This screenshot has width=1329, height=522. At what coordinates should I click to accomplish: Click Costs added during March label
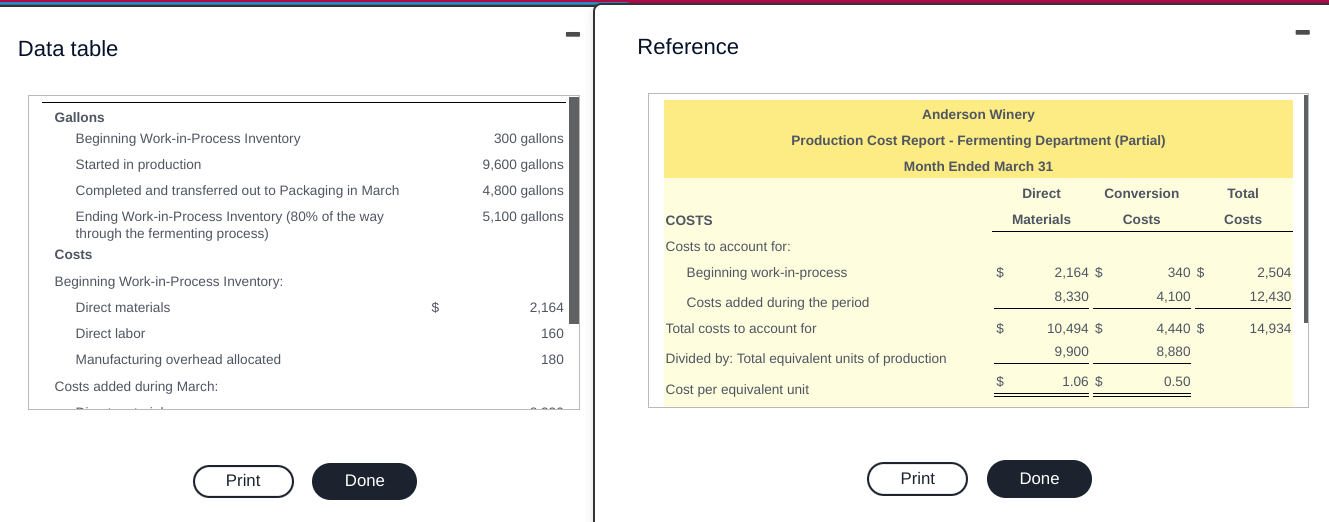(136, 386)
